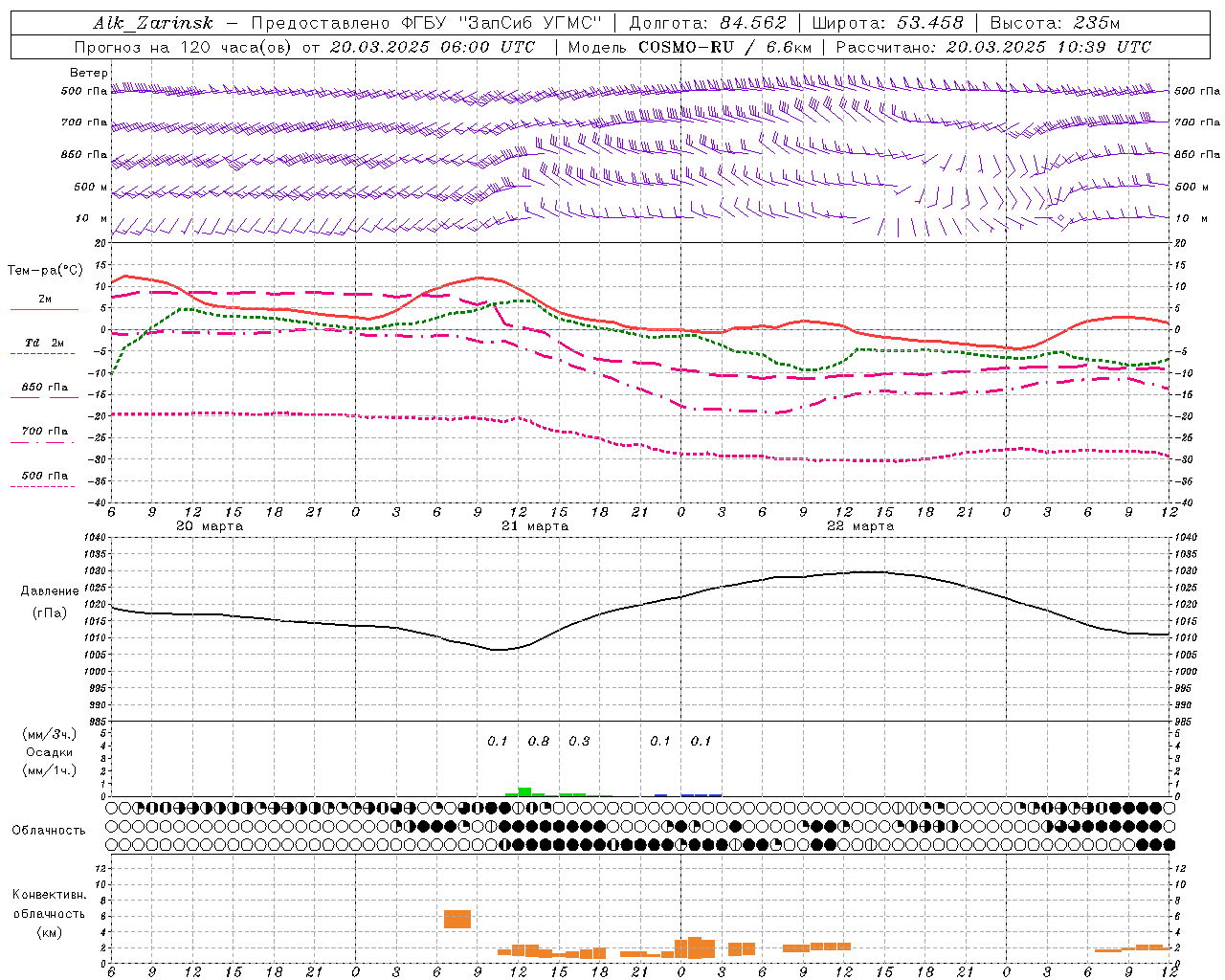
Task: Click the station name Alk_Zarinsk in header
Action: (x=153, y=24)
